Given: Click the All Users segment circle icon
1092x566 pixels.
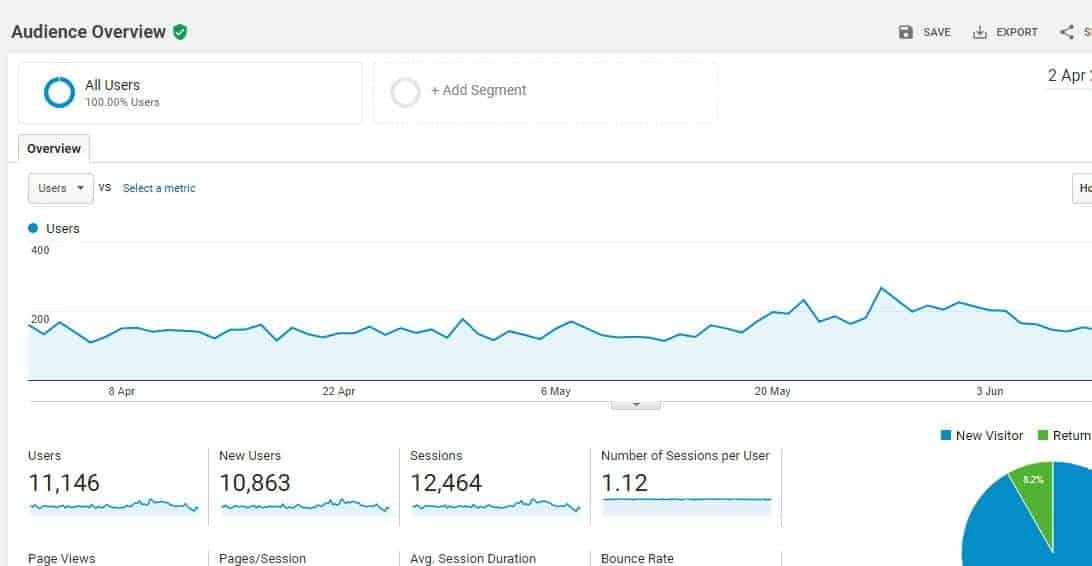Looking at the screenshot, I should coord(59,92).
